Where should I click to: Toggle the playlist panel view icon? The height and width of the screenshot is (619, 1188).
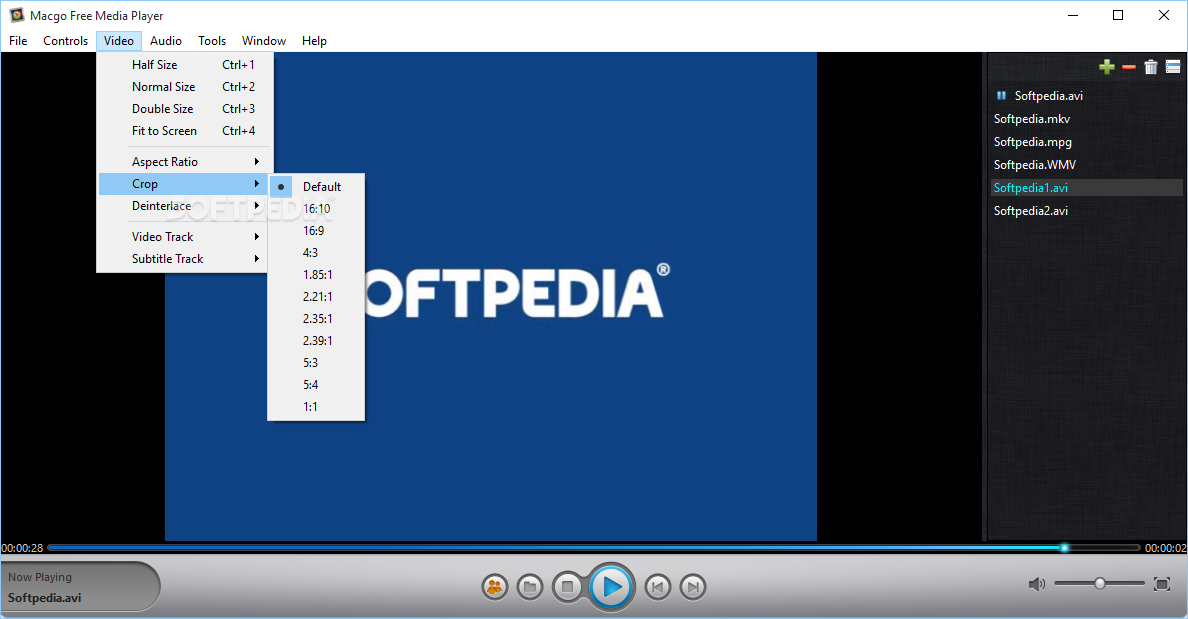coord(1173,67)
